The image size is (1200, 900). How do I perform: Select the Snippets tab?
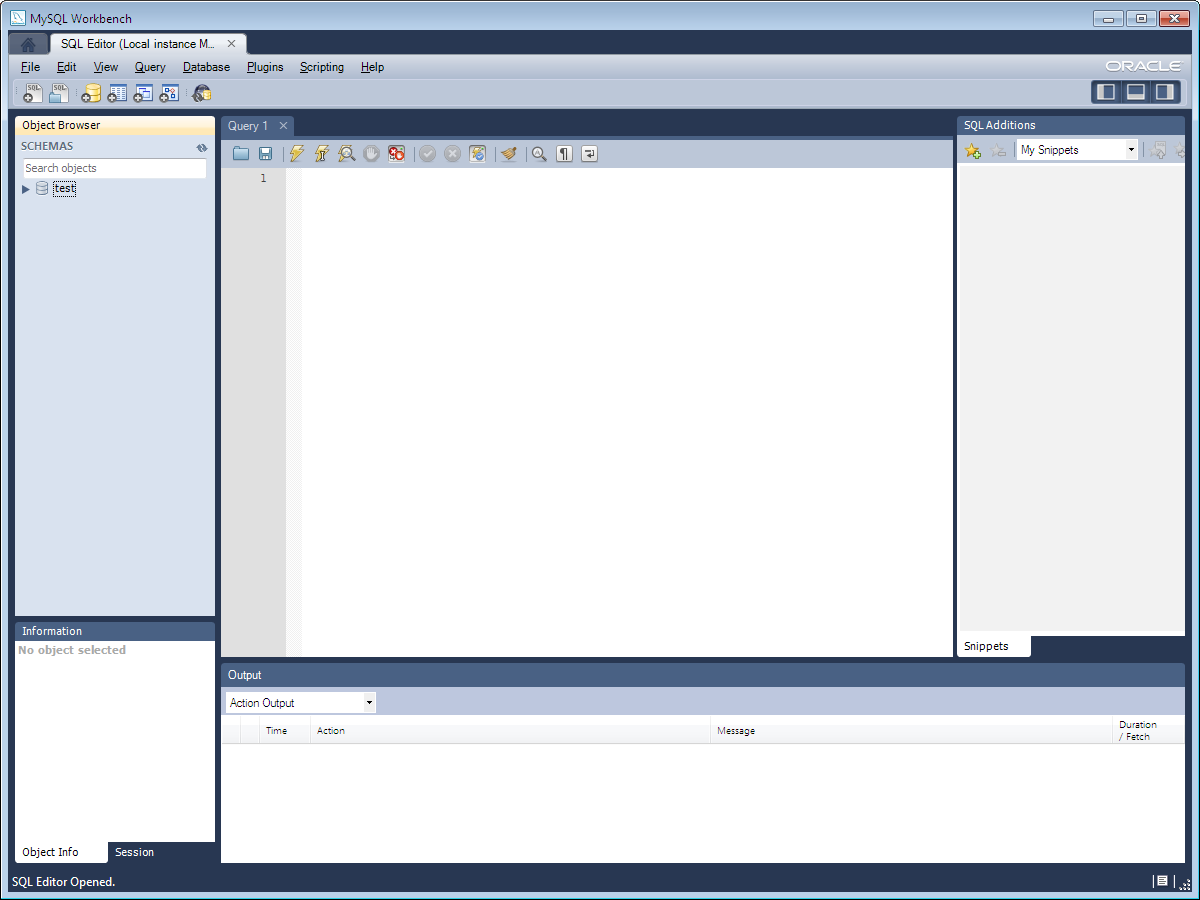point(993,646)
